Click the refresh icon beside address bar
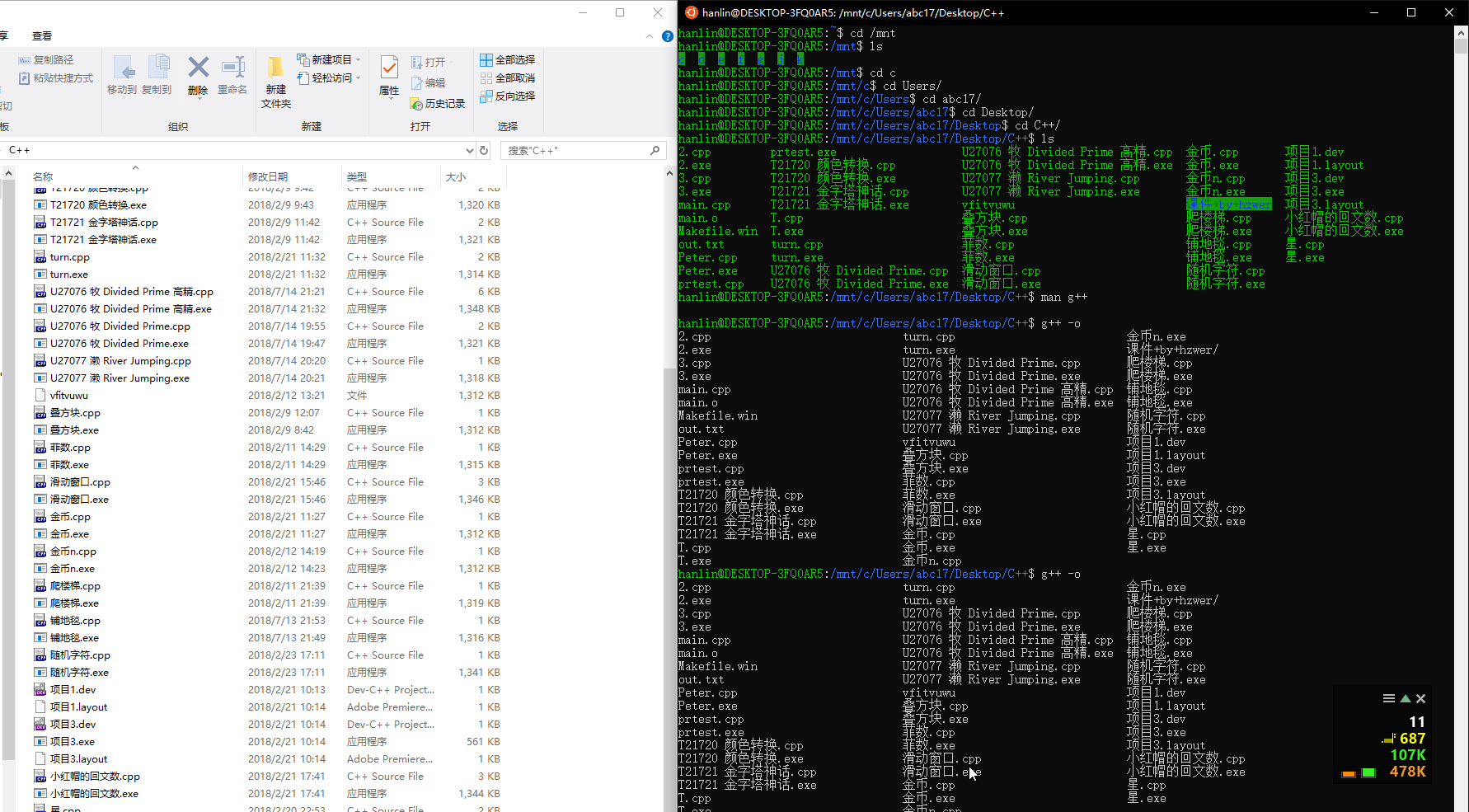This screenshot has width=1469, height=812. tap(484, 150)
